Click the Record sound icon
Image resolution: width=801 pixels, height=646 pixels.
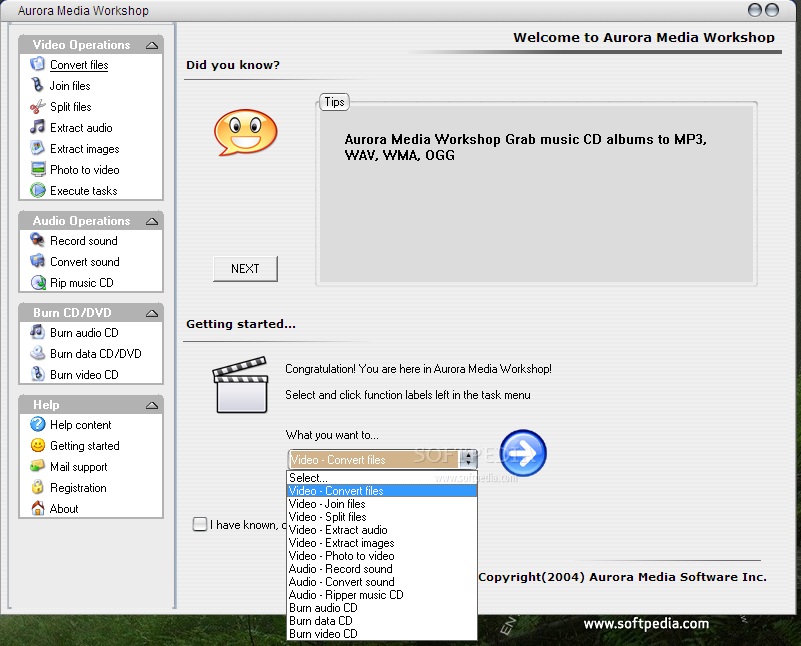(37, 240)
